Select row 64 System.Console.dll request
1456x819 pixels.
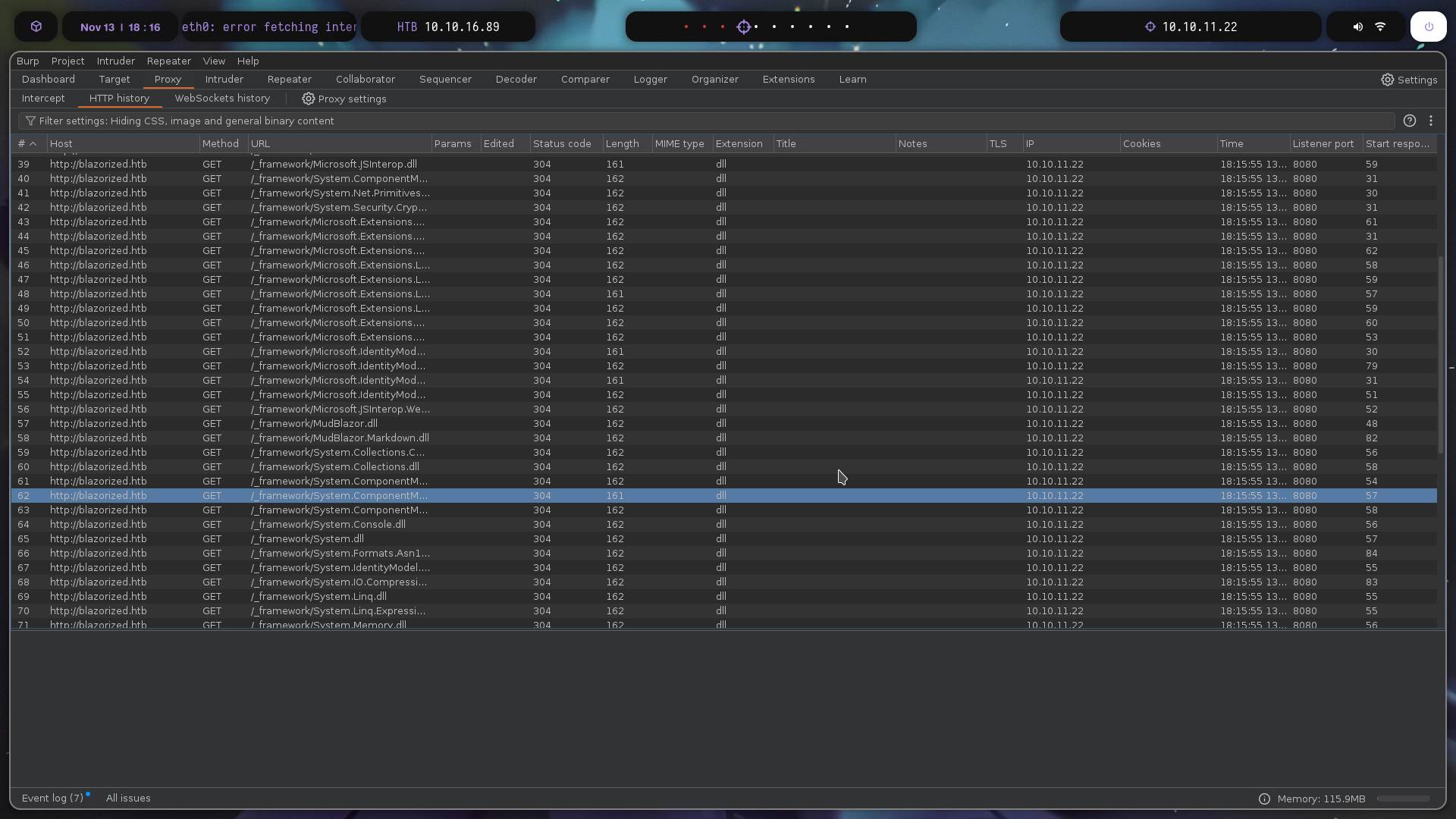[x=723, y=524]
